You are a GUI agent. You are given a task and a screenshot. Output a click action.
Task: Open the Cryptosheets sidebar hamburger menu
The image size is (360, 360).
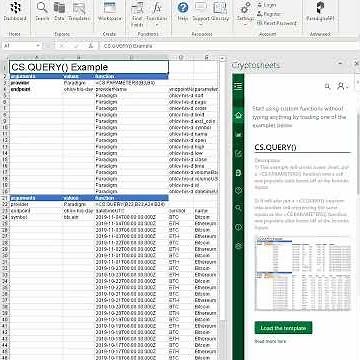[238, 86]
